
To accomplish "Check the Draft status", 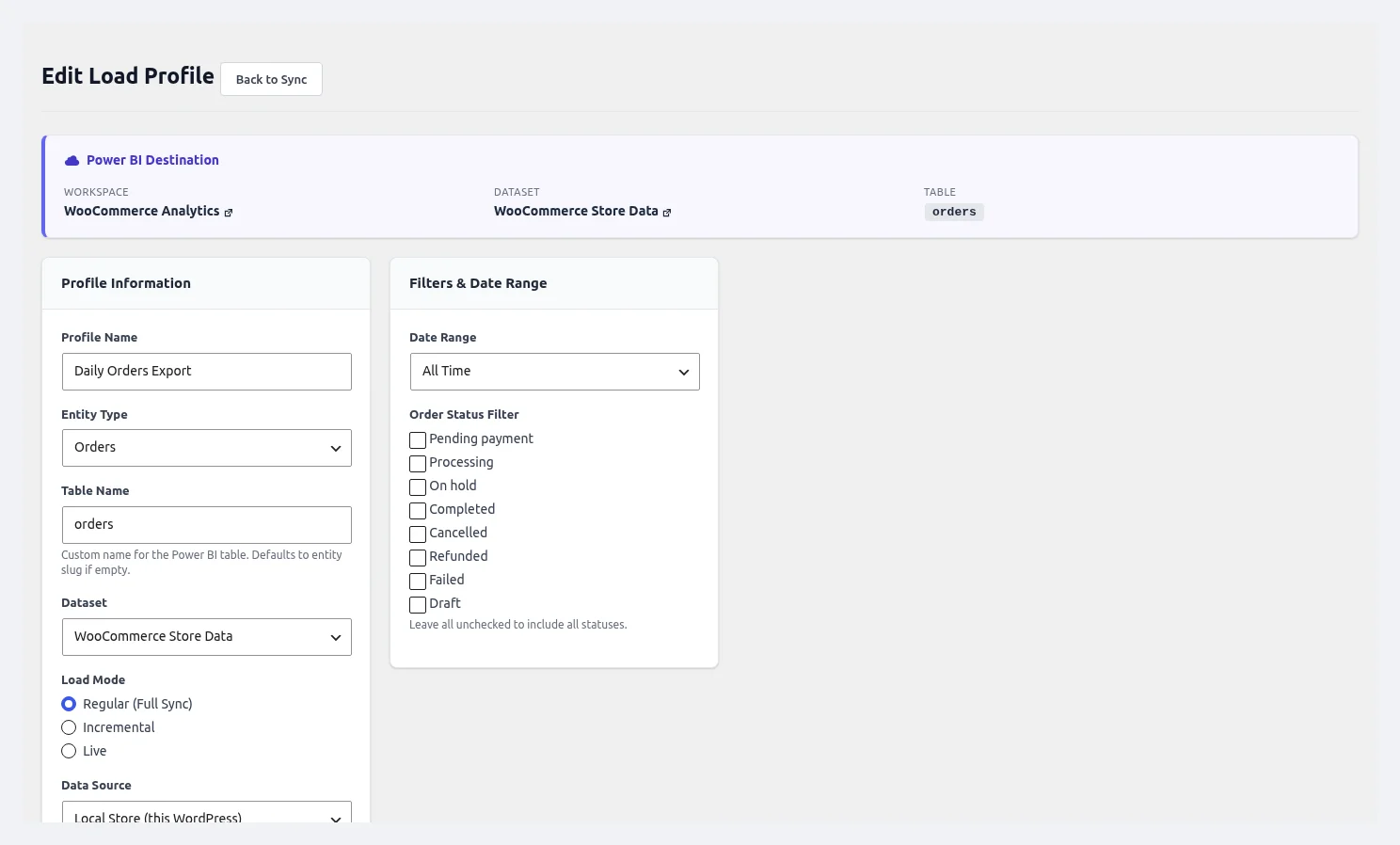I will pyautogui.click(x=418, y=604).
